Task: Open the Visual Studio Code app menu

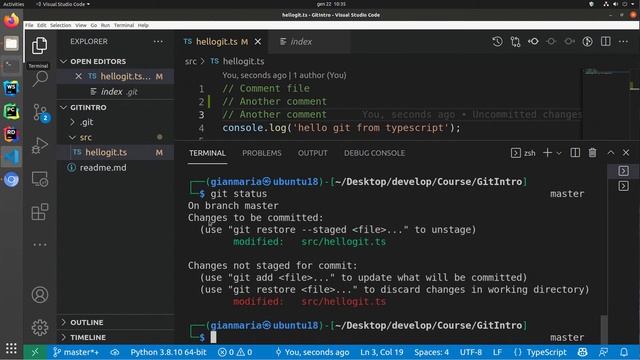Action: tap(63, 4)
